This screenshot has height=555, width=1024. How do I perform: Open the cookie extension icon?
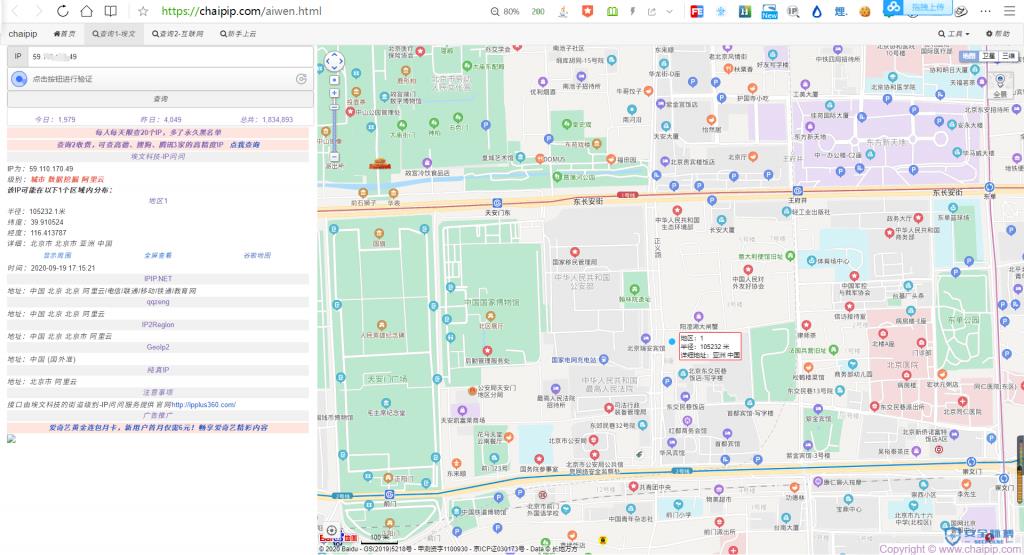coord(865,11)
